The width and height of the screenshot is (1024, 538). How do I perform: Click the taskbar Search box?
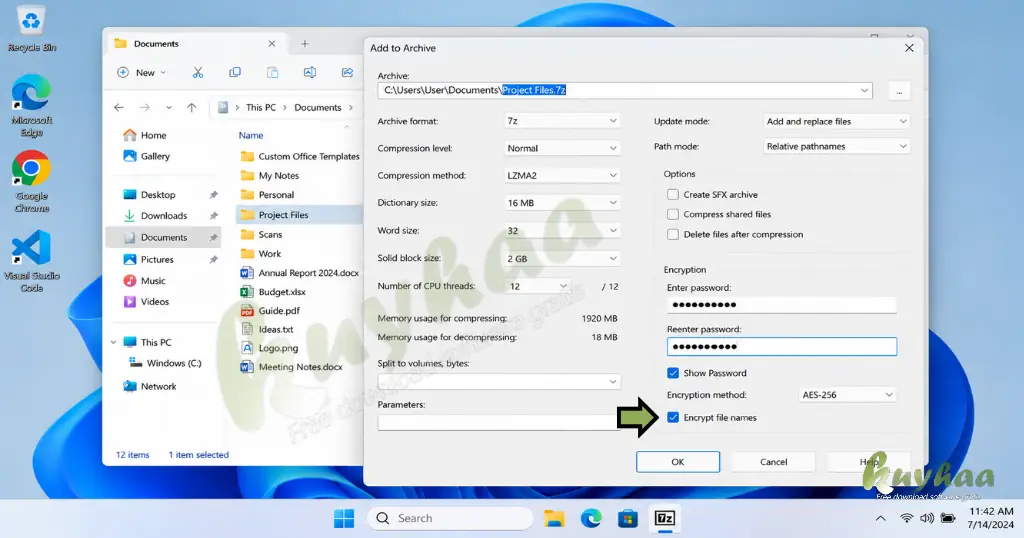[x=450, y=518]
